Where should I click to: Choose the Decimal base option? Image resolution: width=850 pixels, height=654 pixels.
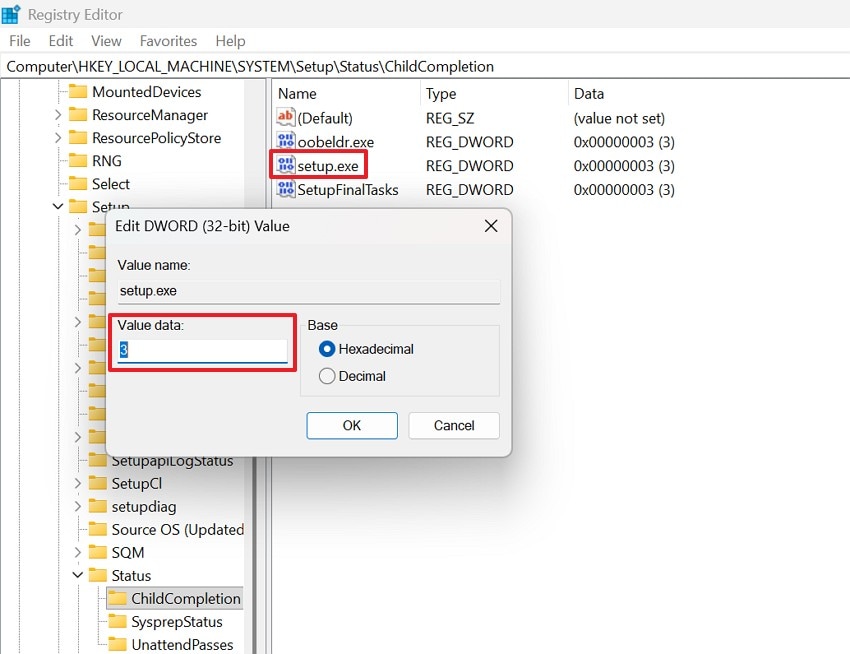pyautogui.click(x=327, y=376)
